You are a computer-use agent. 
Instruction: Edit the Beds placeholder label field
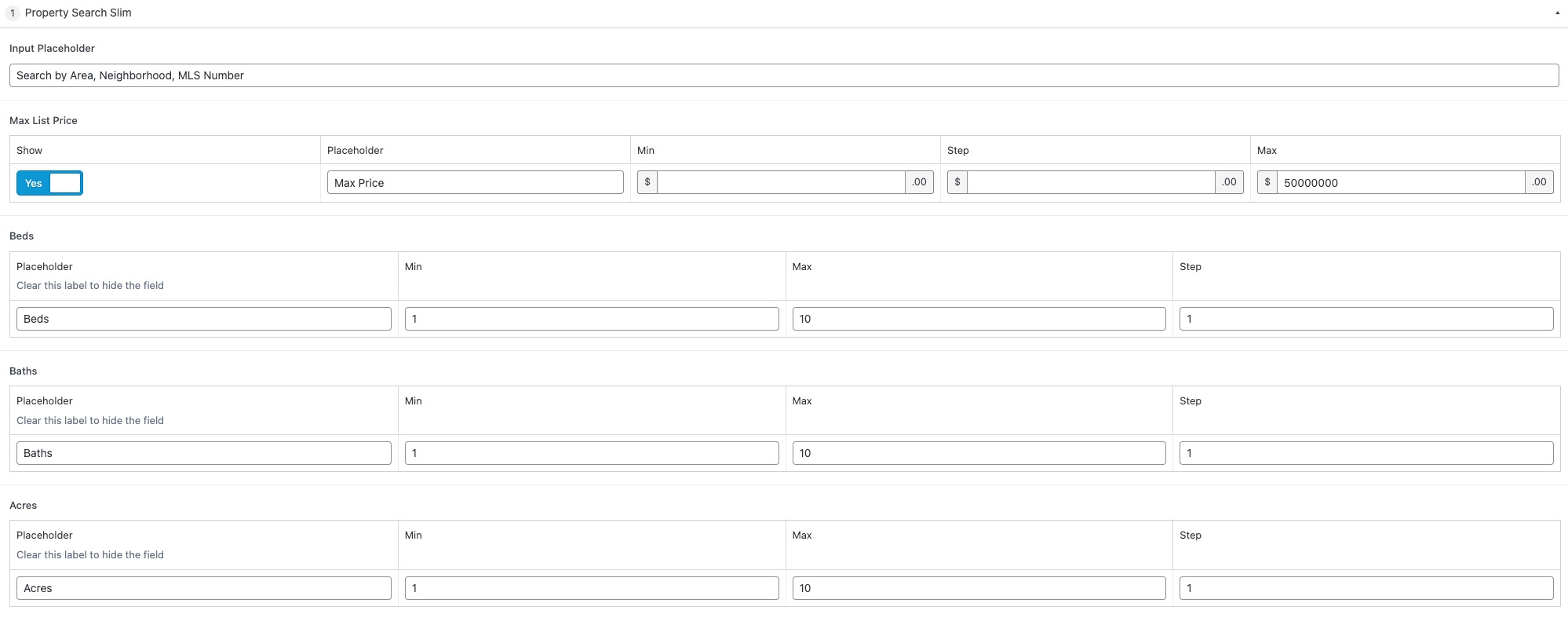point(204,319)
